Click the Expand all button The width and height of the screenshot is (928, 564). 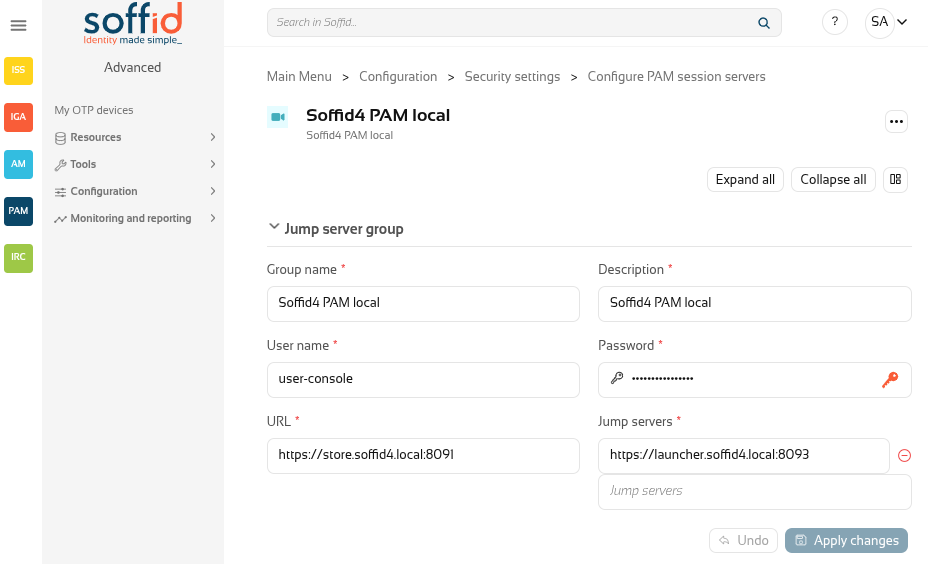745,179
